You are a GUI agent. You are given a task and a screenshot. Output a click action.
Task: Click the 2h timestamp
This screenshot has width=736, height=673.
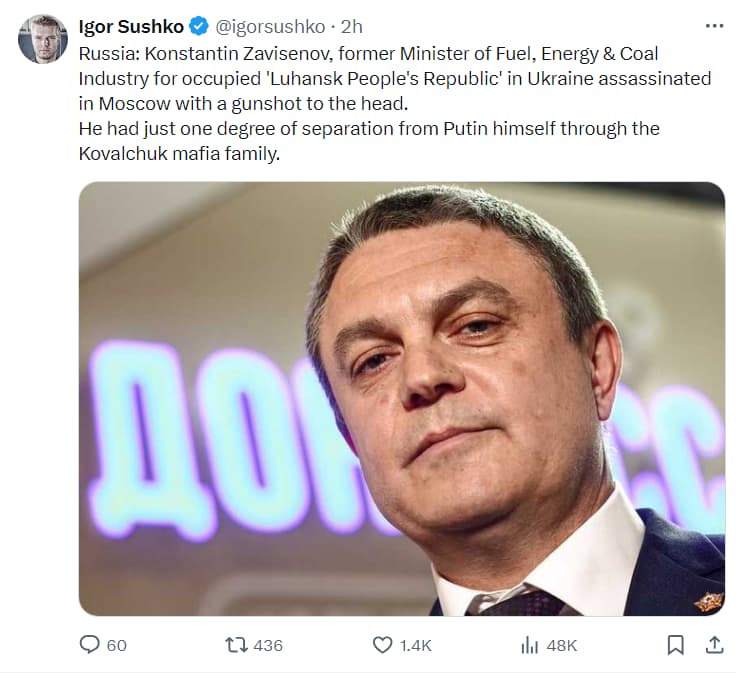[352, 27]
